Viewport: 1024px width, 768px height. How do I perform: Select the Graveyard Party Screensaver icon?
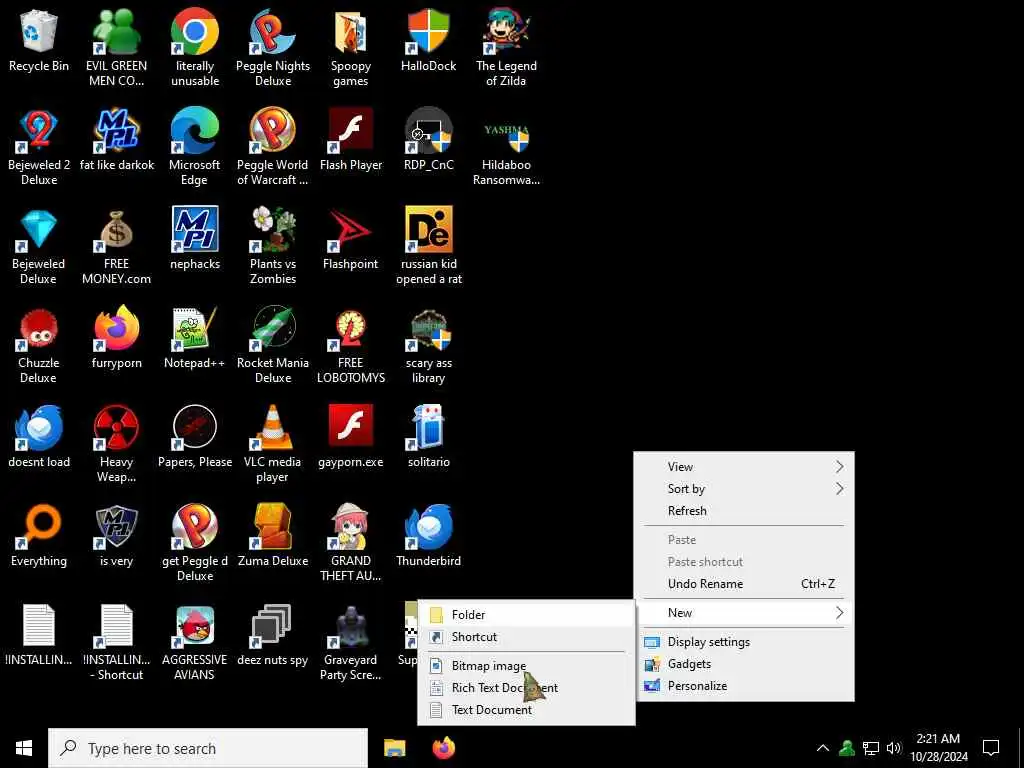click(x=351, y=643)
